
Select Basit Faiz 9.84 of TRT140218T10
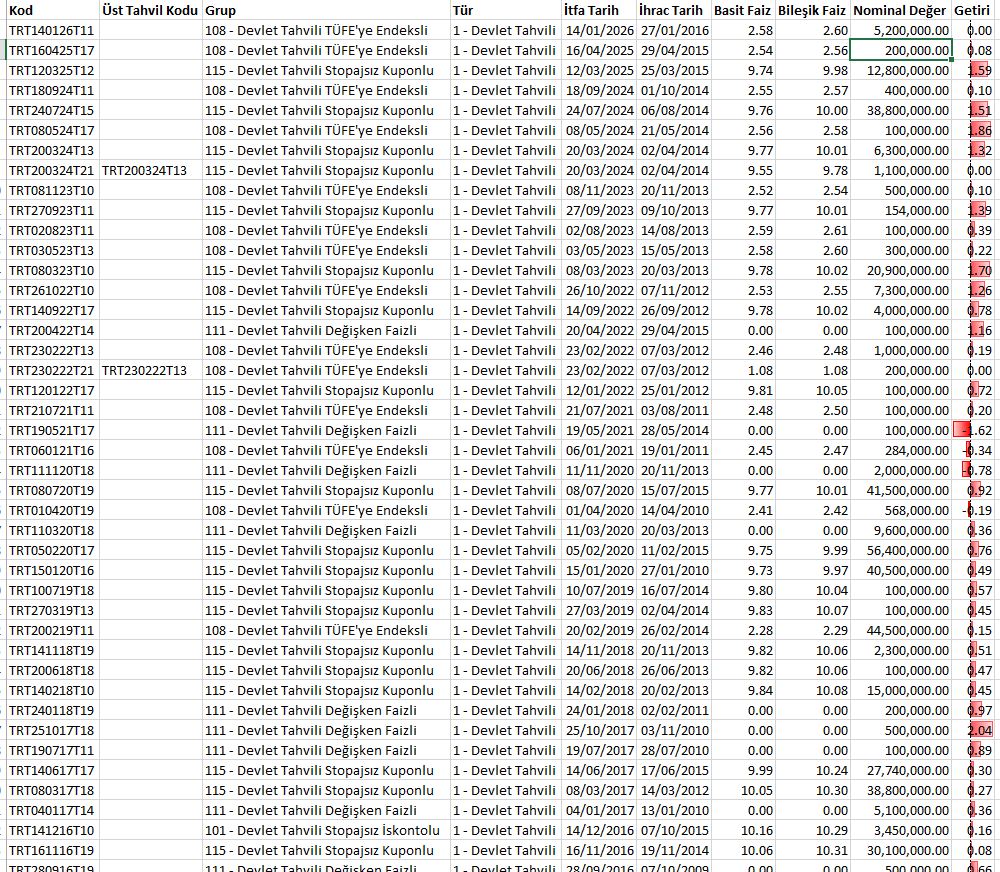click(743, 691)
